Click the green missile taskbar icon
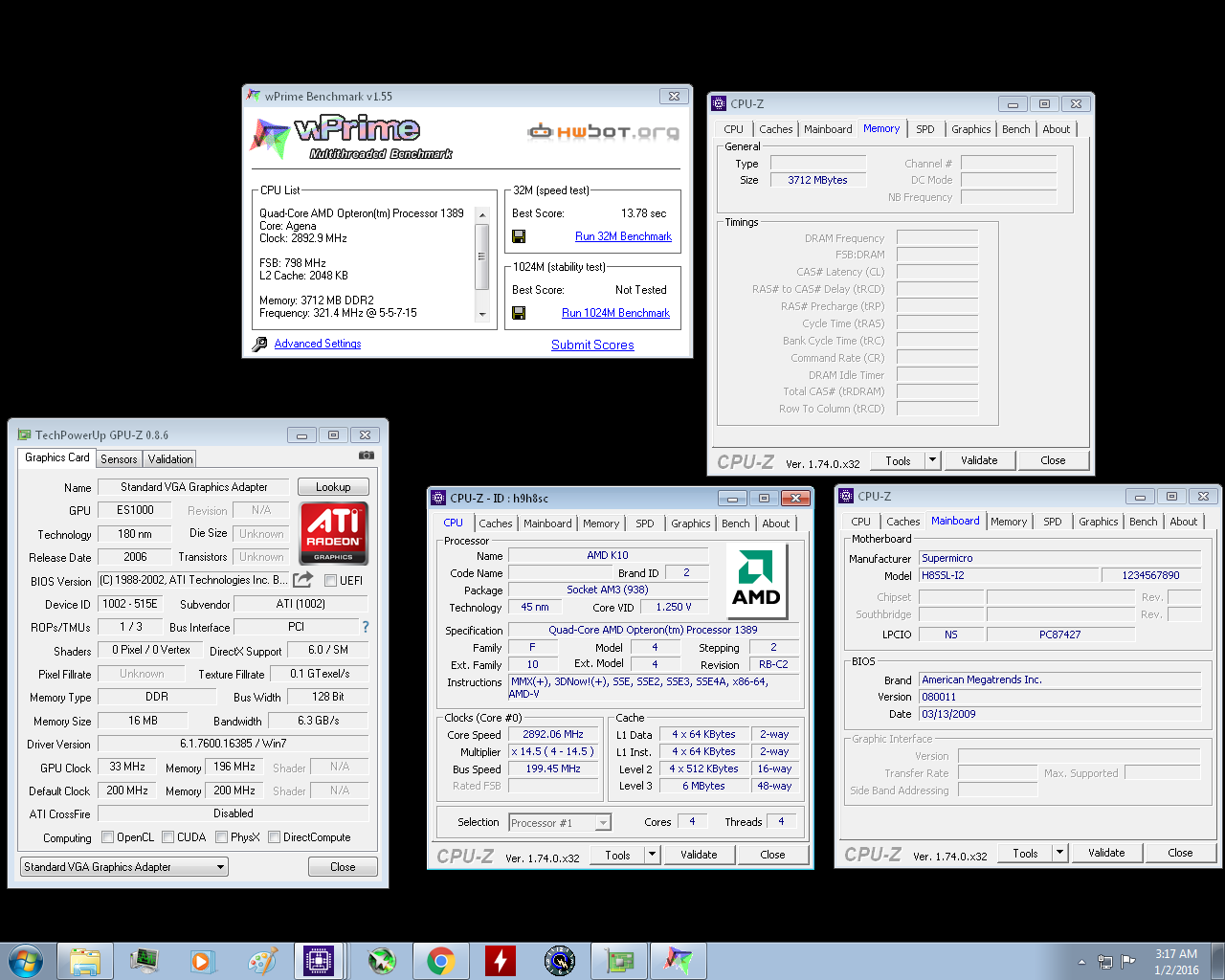Image resolution: width=1225 pixels, height=980 pixels. click(x=382, y=961)
